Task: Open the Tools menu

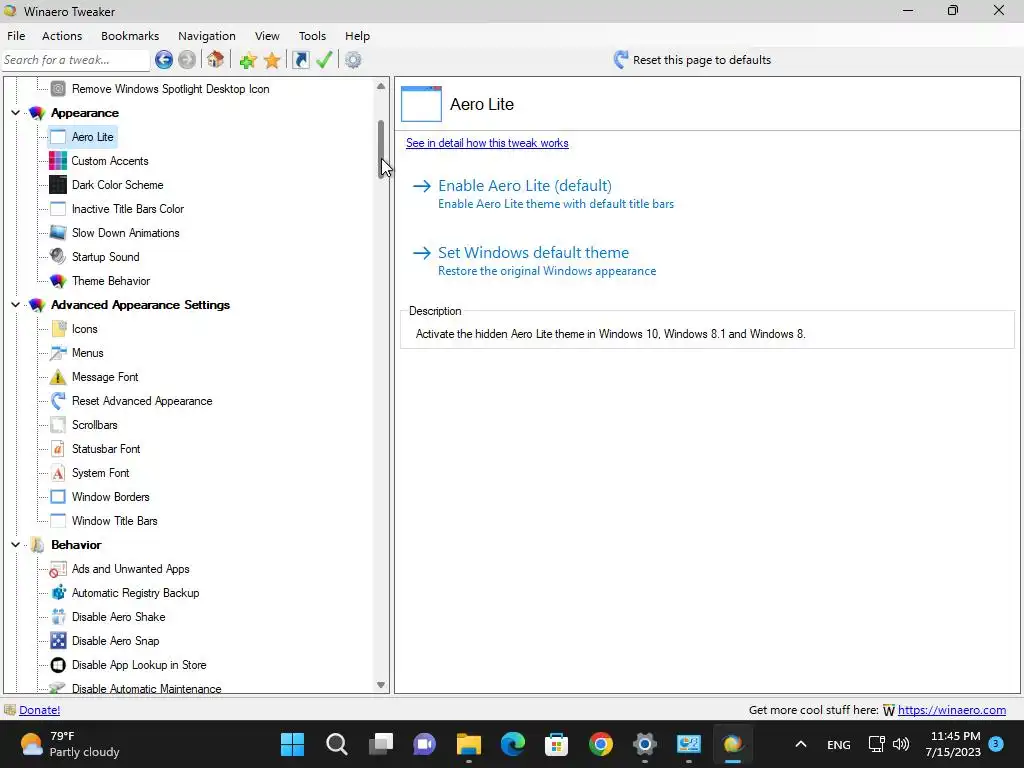Action: click(x=312, y=36)
